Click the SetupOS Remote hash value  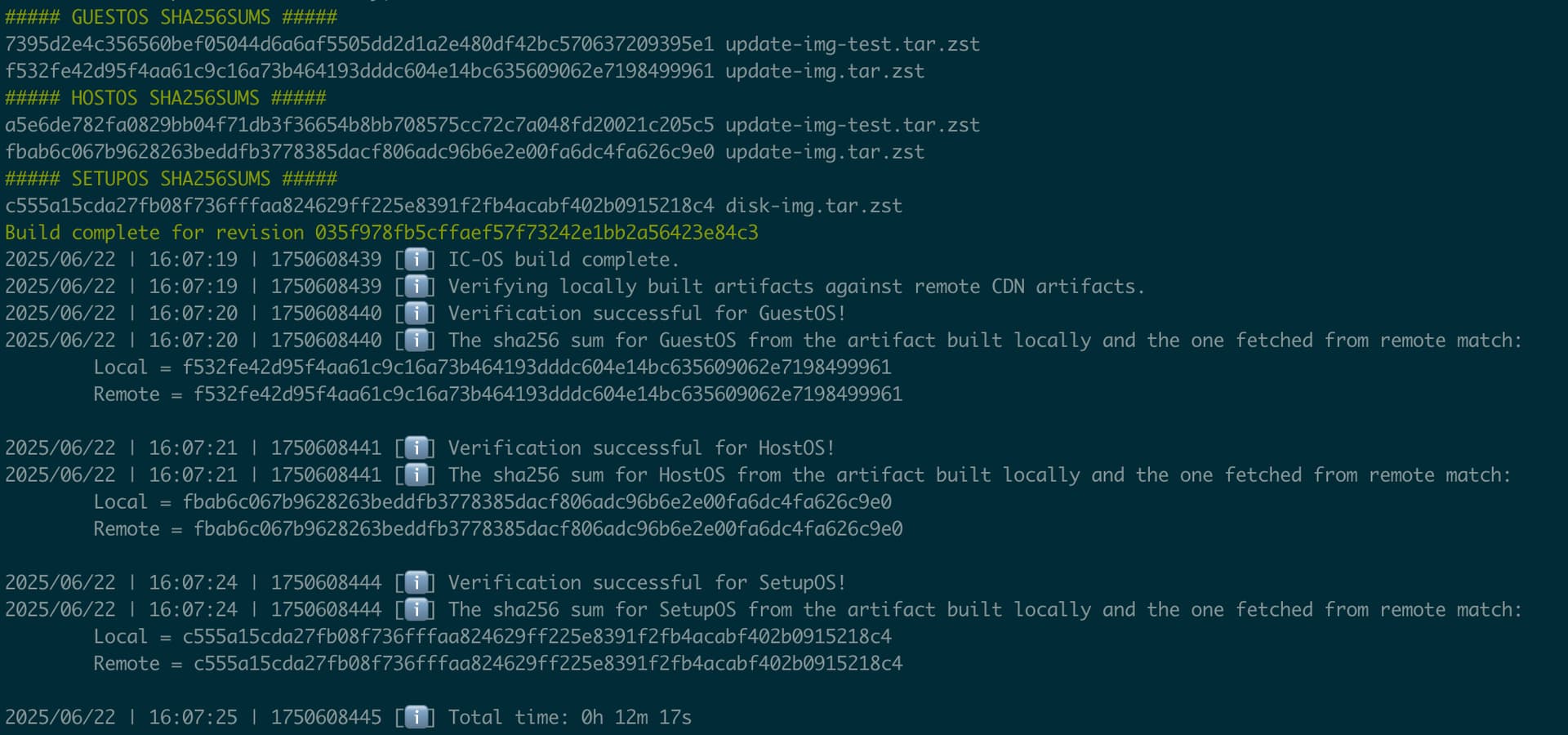[548, 664]
